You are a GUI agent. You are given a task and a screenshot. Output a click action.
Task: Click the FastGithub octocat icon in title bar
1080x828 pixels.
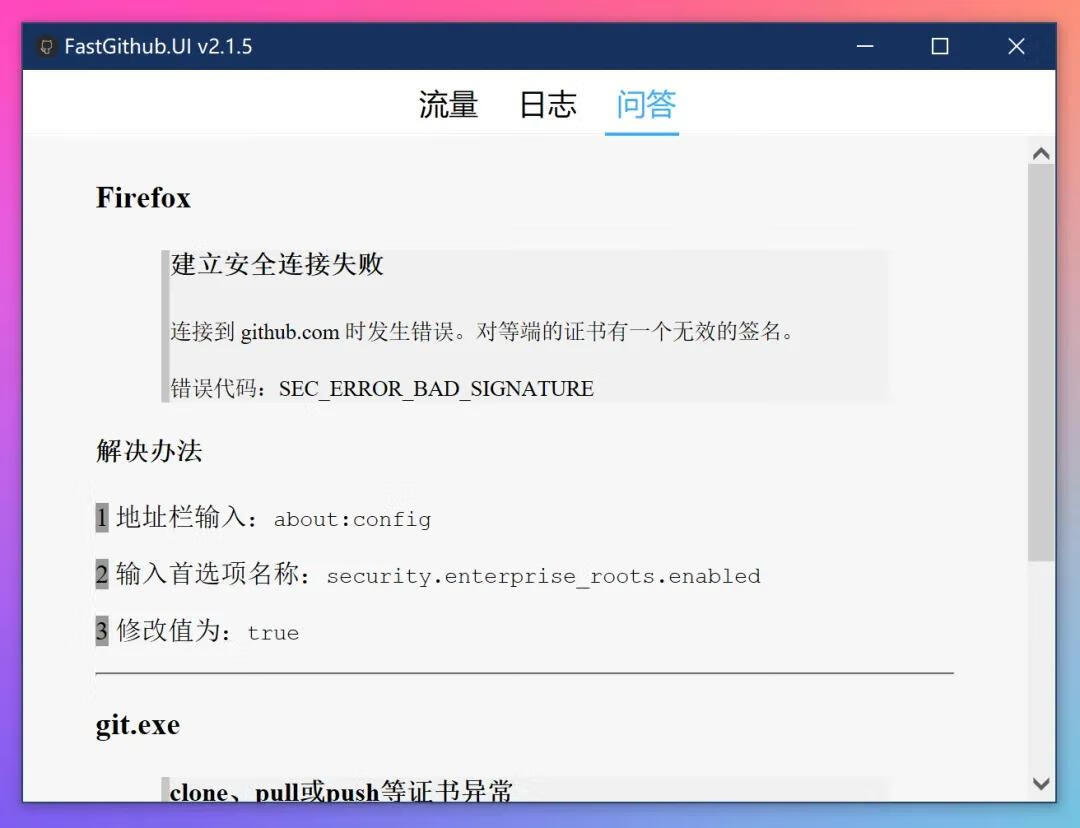(46, 46)
